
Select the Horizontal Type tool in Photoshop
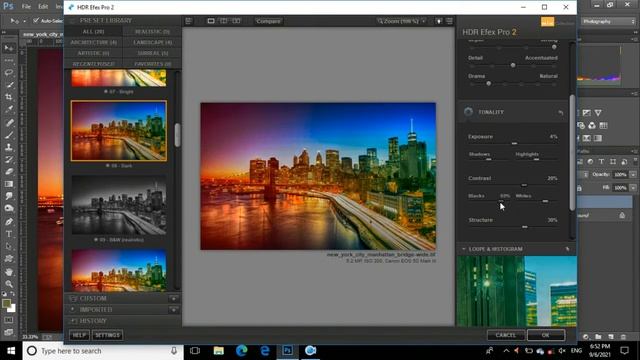[x=9, y=234]
